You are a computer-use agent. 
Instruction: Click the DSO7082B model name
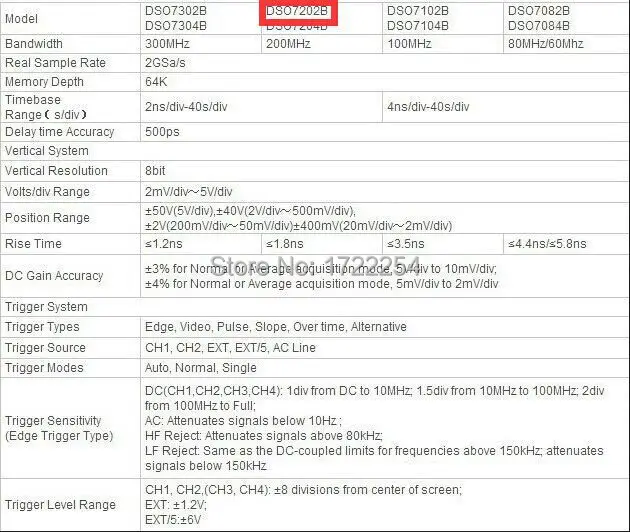[x=539, y=11]
